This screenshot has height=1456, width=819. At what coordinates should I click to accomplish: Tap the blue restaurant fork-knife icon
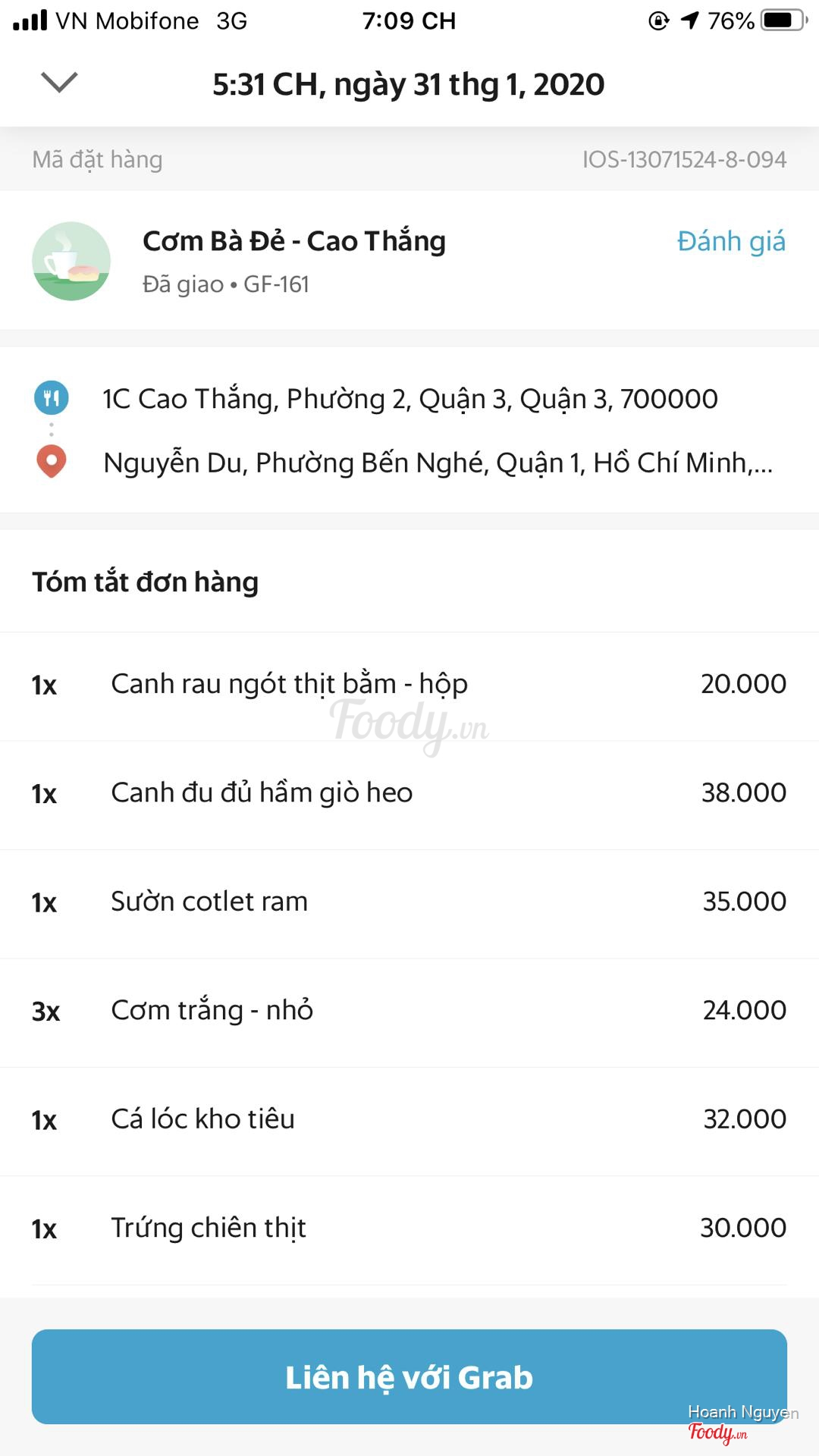click(x=52, y=397)
